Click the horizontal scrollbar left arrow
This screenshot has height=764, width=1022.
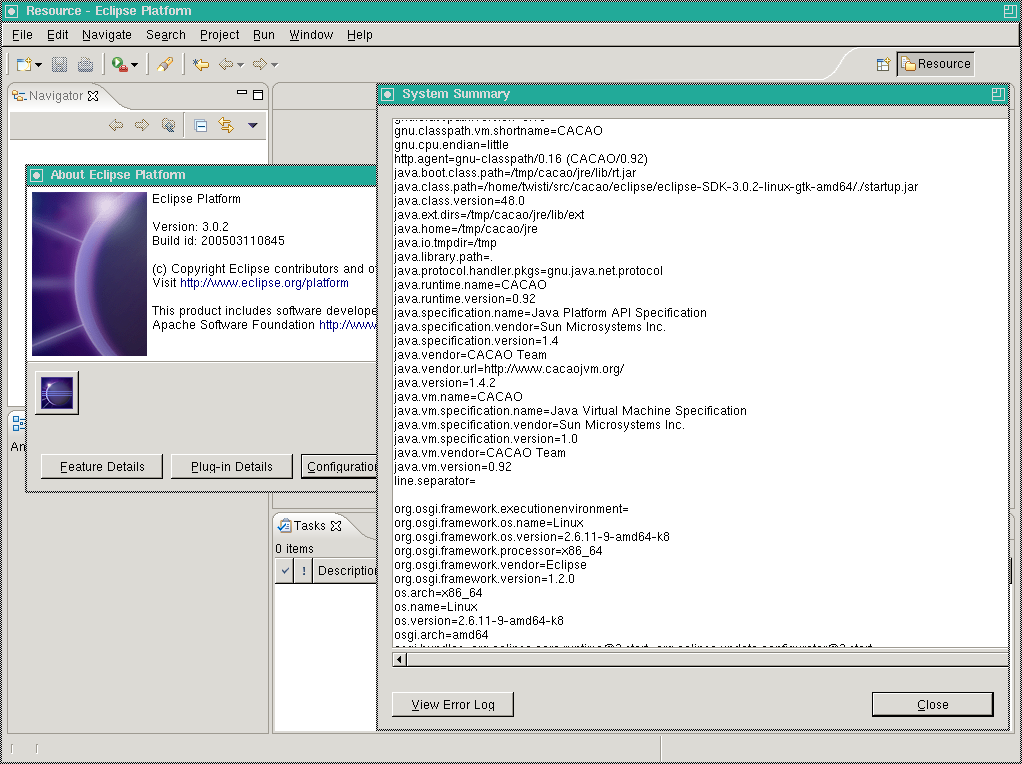tap(400, 659)
